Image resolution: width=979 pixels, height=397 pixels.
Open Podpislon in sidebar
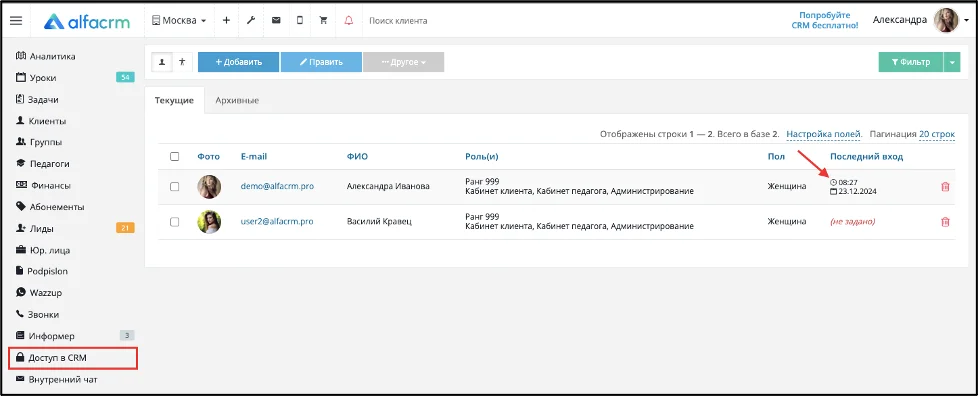click(x=41, y=272)
